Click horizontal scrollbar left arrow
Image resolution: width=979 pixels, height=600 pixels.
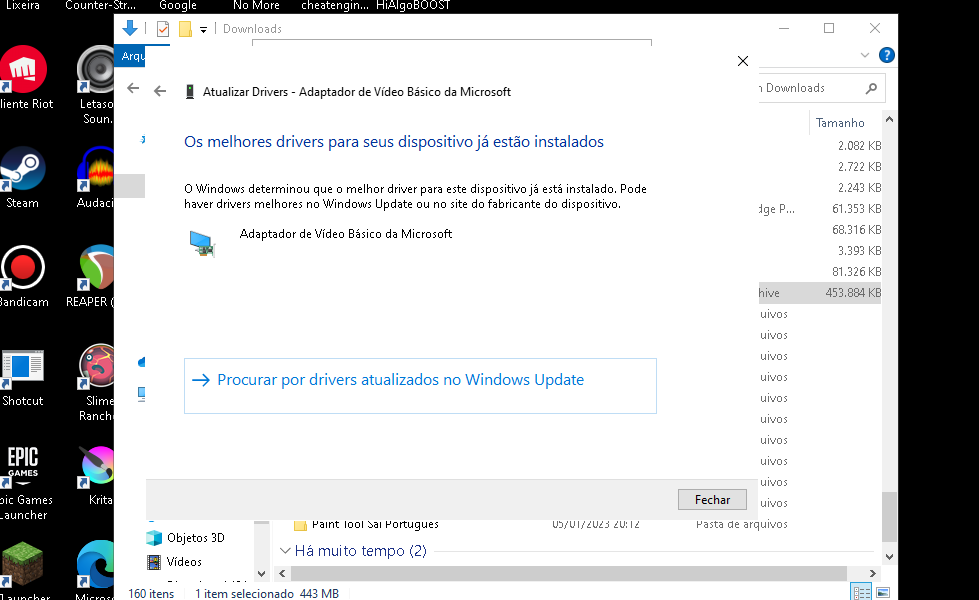coord(282,573)
